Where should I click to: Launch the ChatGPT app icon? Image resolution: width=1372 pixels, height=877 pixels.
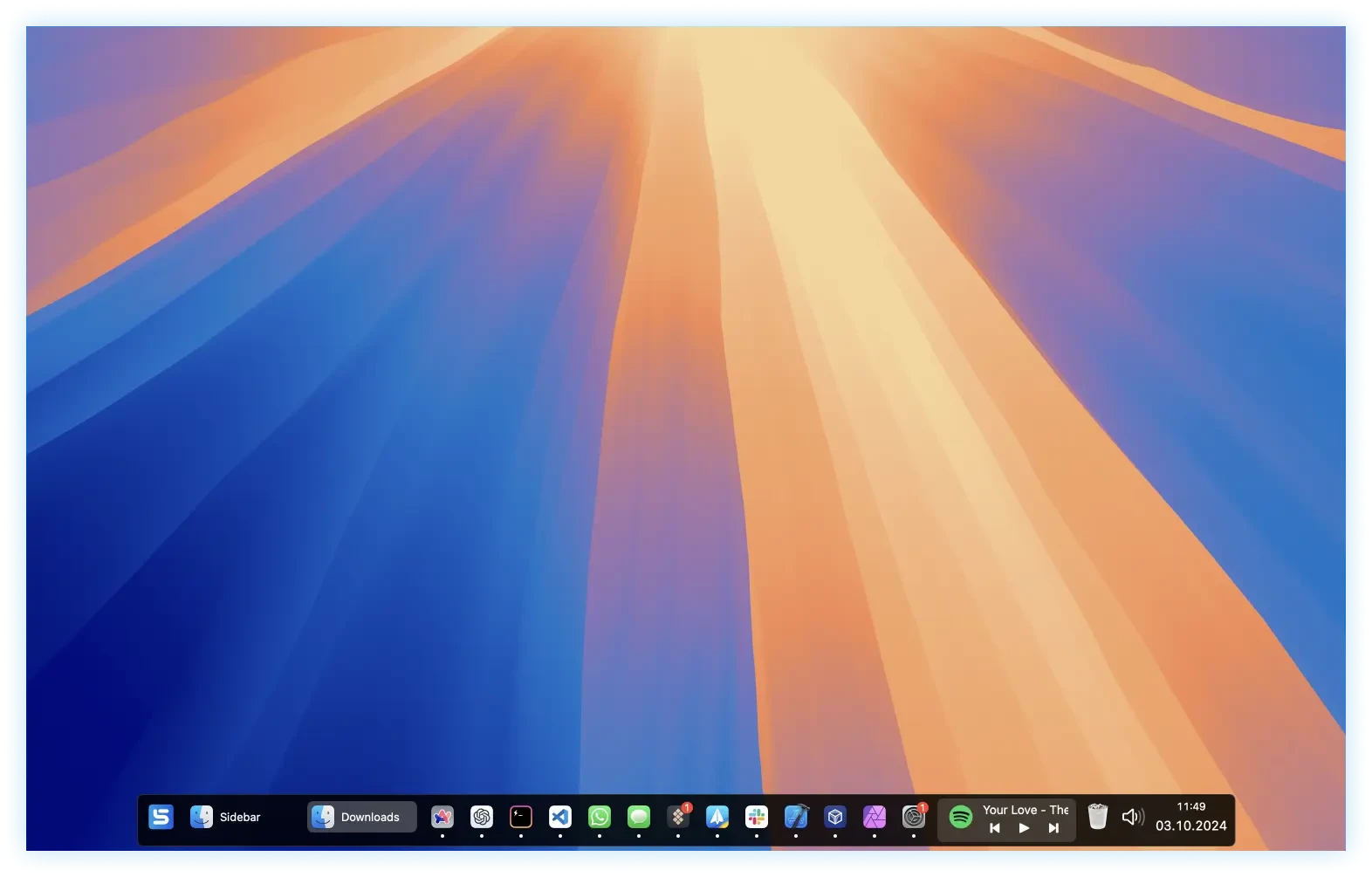pos(482,817)
